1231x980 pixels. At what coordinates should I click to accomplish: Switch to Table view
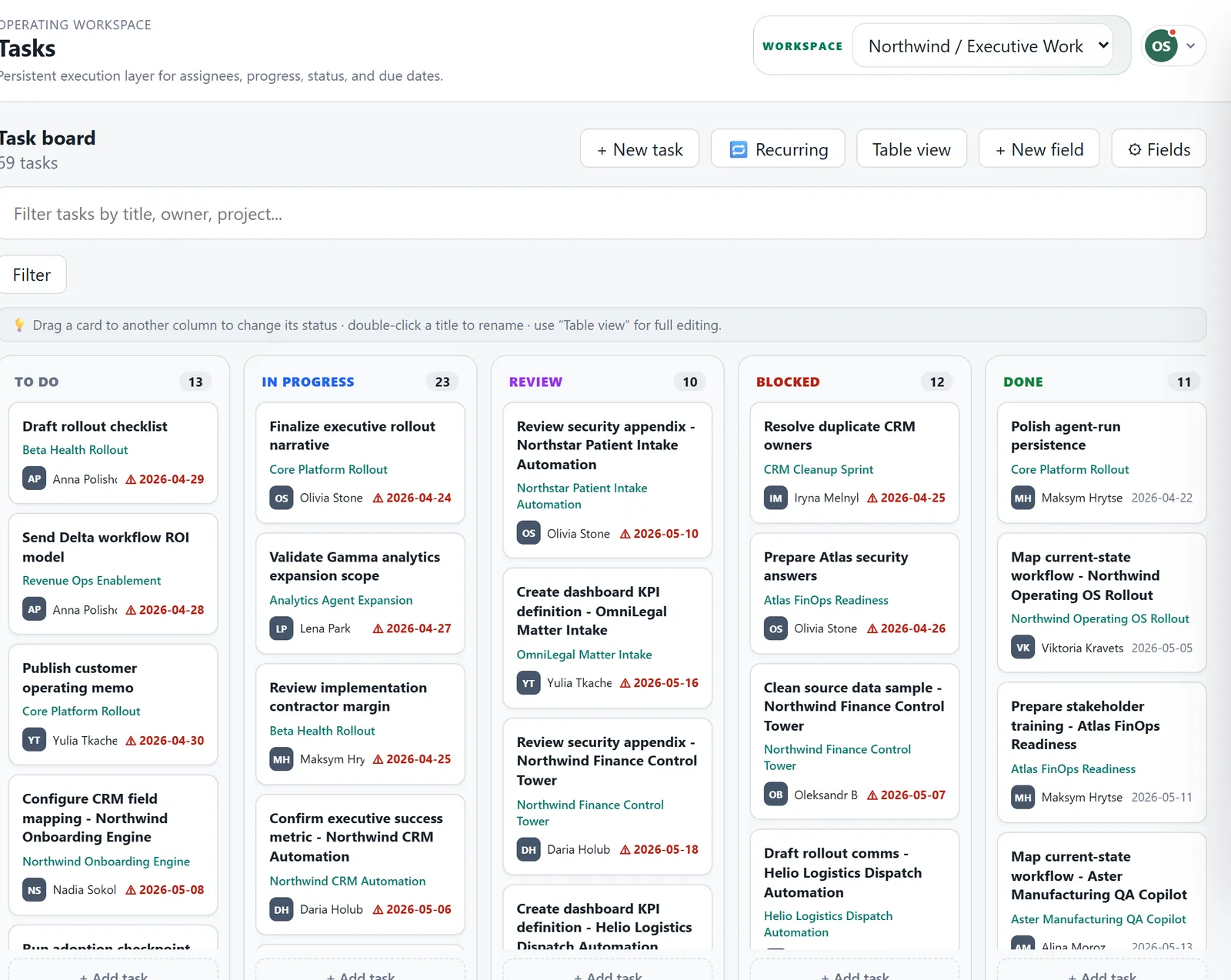coord(912,149)
